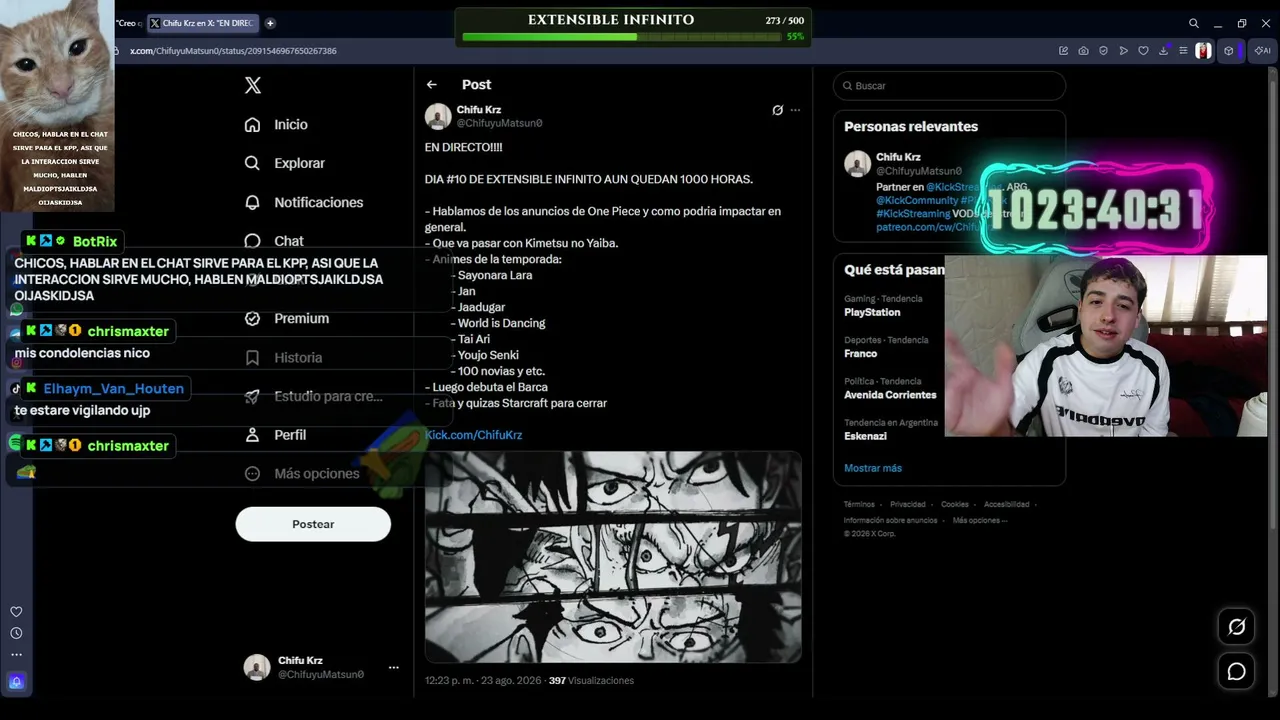Screen dimensions: 1280x720
Task: Open the browser shield protection icon
Action: [1104, 51]
